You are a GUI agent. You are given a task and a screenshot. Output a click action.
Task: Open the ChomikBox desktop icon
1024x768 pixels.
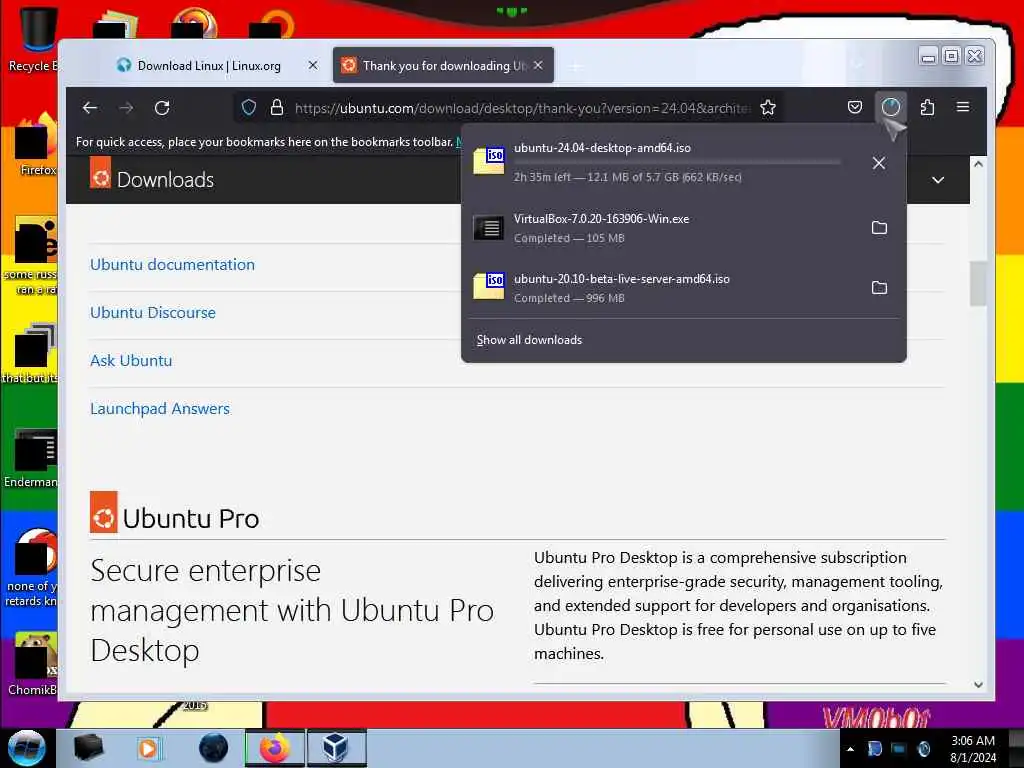point(34,664)
